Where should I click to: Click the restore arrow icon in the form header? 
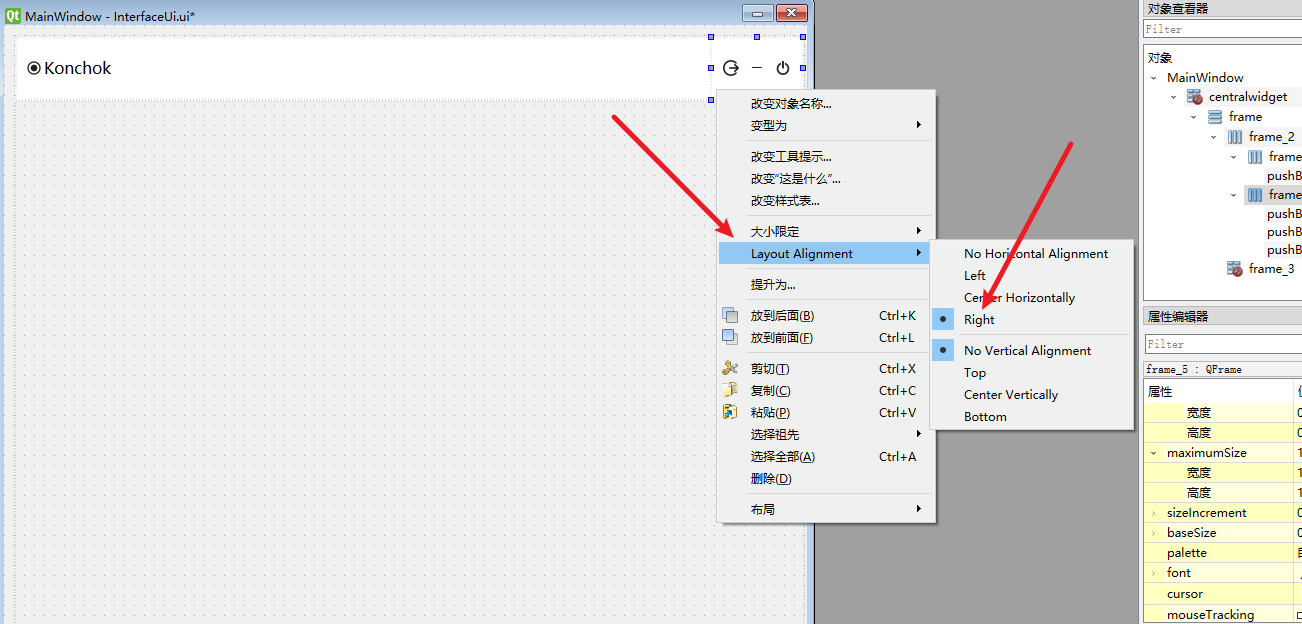click(x=731, y=68)
